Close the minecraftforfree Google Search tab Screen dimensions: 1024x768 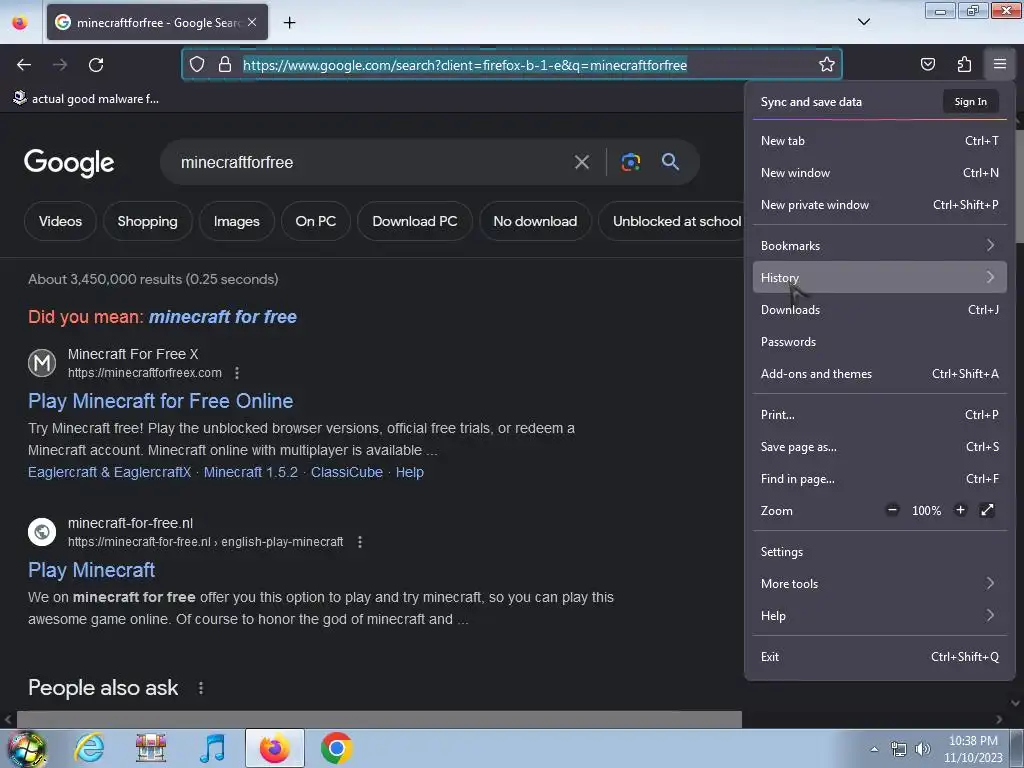252,22
